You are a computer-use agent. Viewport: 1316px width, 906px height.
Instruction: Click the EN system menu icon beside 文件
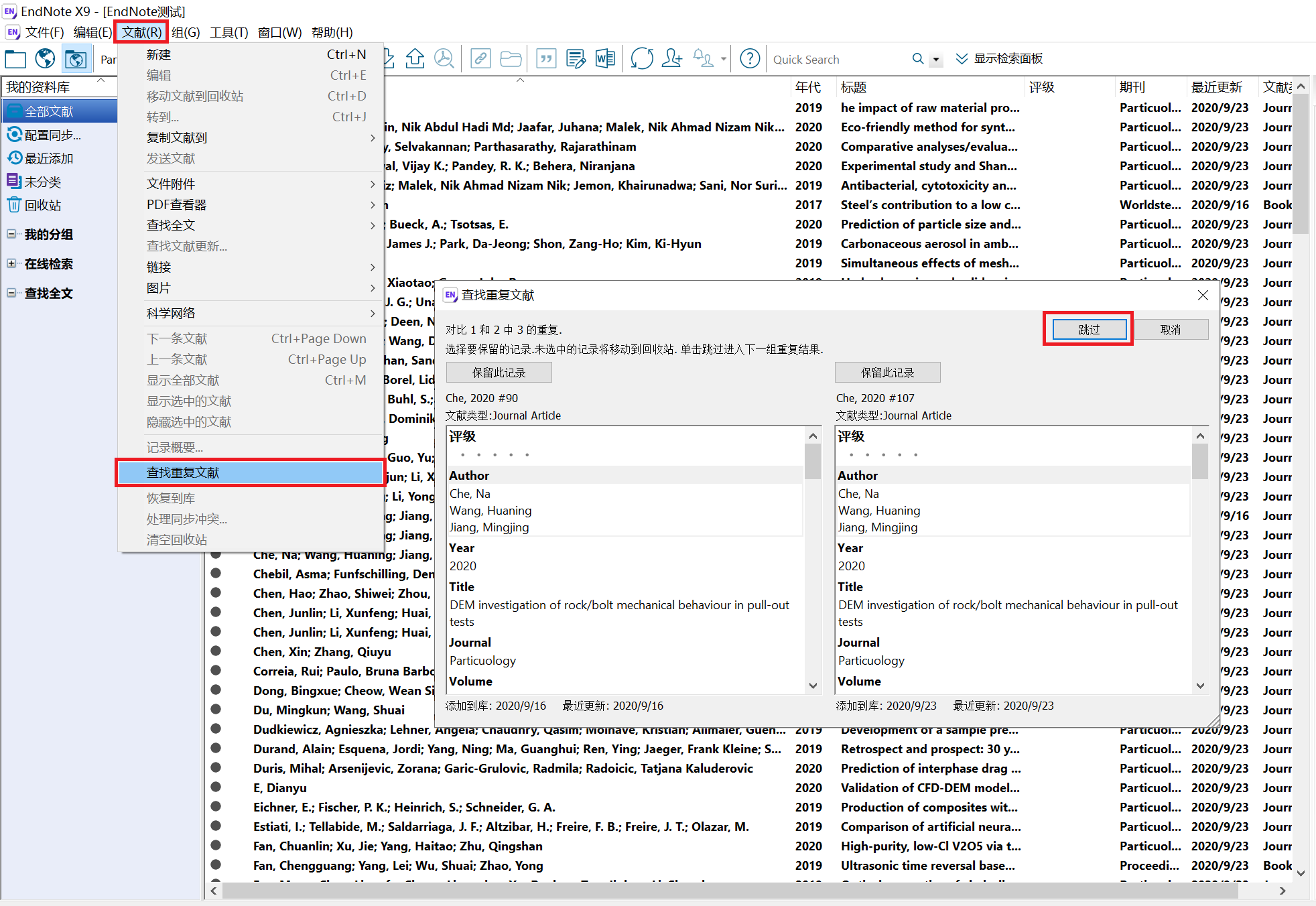(12, 32)
